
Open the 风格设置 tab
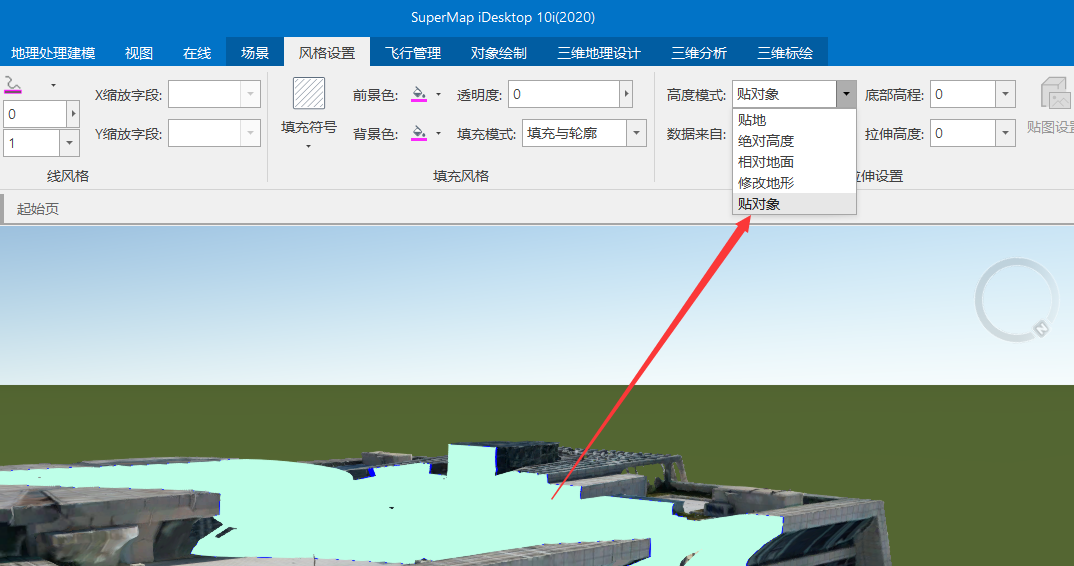tap(327, 53)
